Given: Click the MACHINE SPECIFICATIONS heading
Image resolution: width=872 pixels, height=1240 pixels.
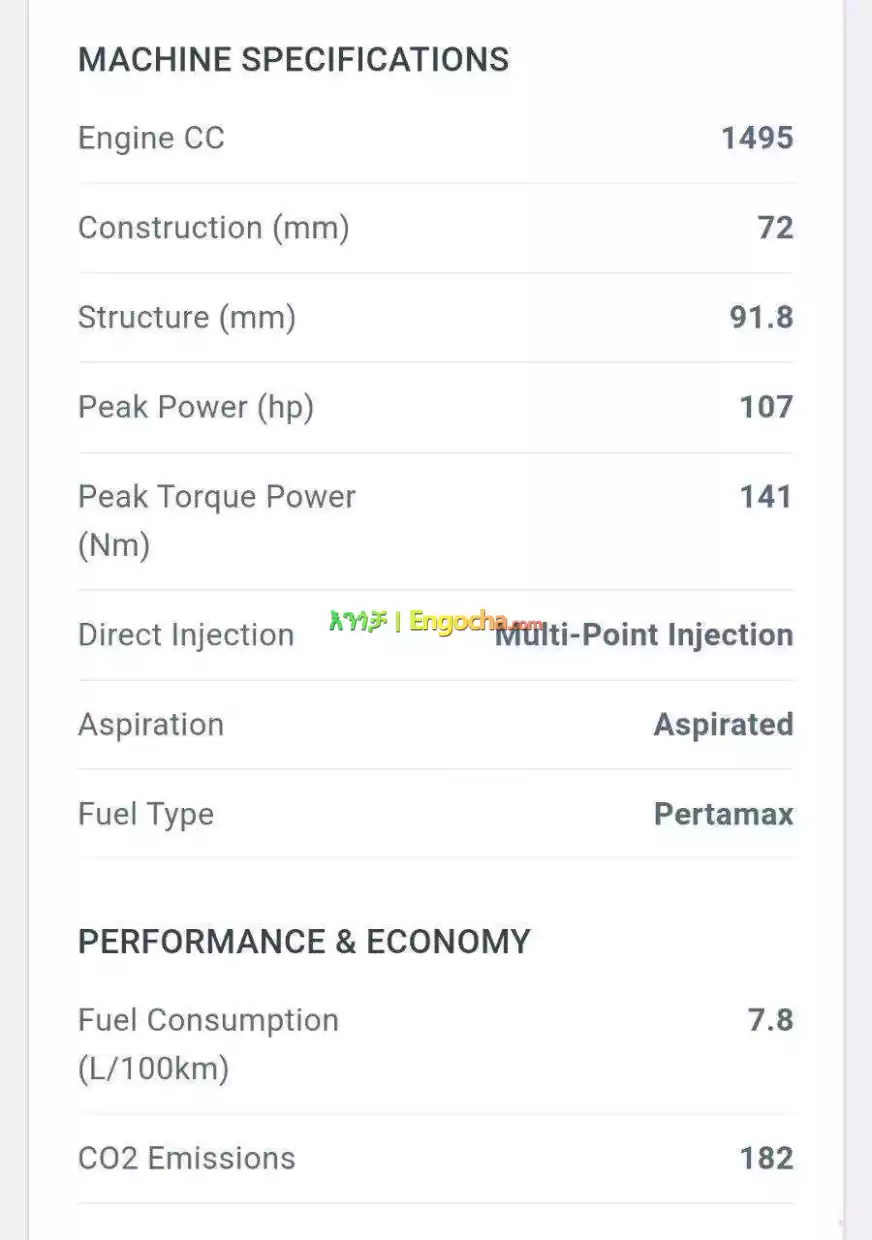Looking at the screenshot, I should pyautogui.click(x=293, y=59).
